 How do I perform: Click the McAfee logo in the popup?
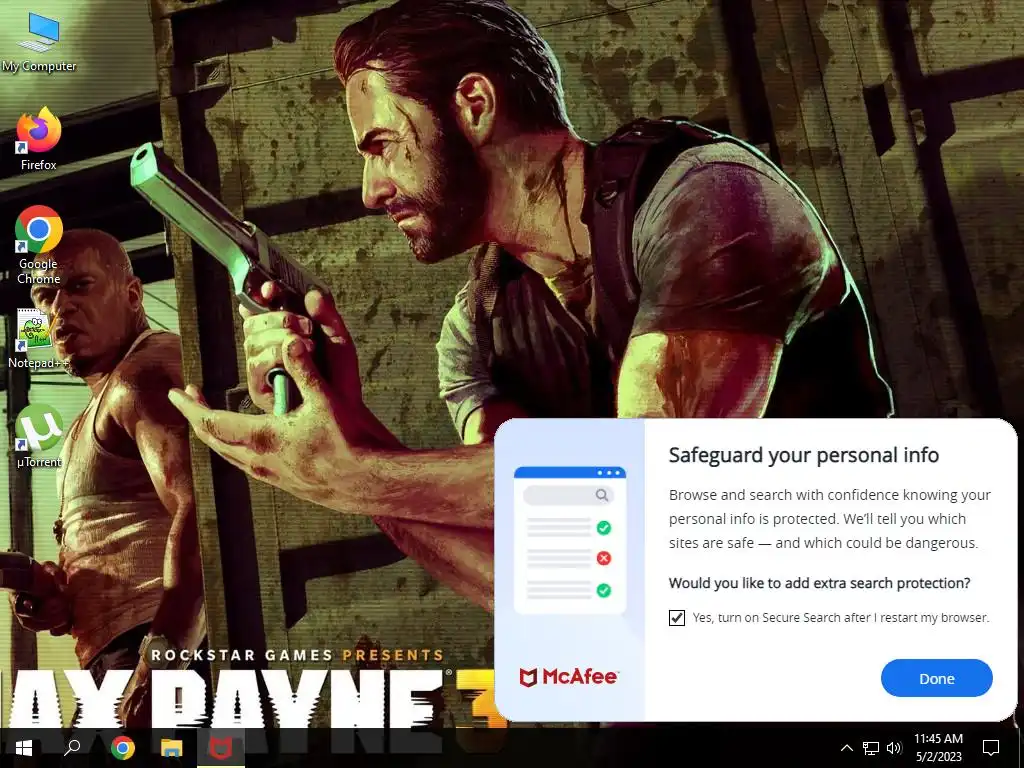(x=568, y=677)
